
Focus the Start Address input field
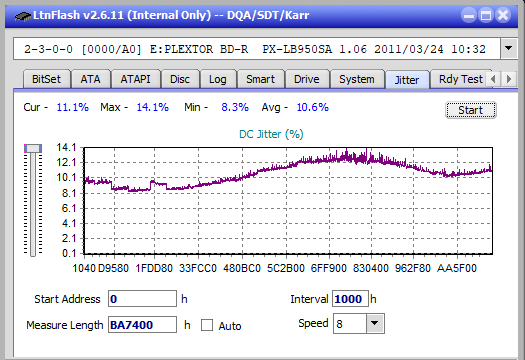pyautogui.click(x=142, y=299)
